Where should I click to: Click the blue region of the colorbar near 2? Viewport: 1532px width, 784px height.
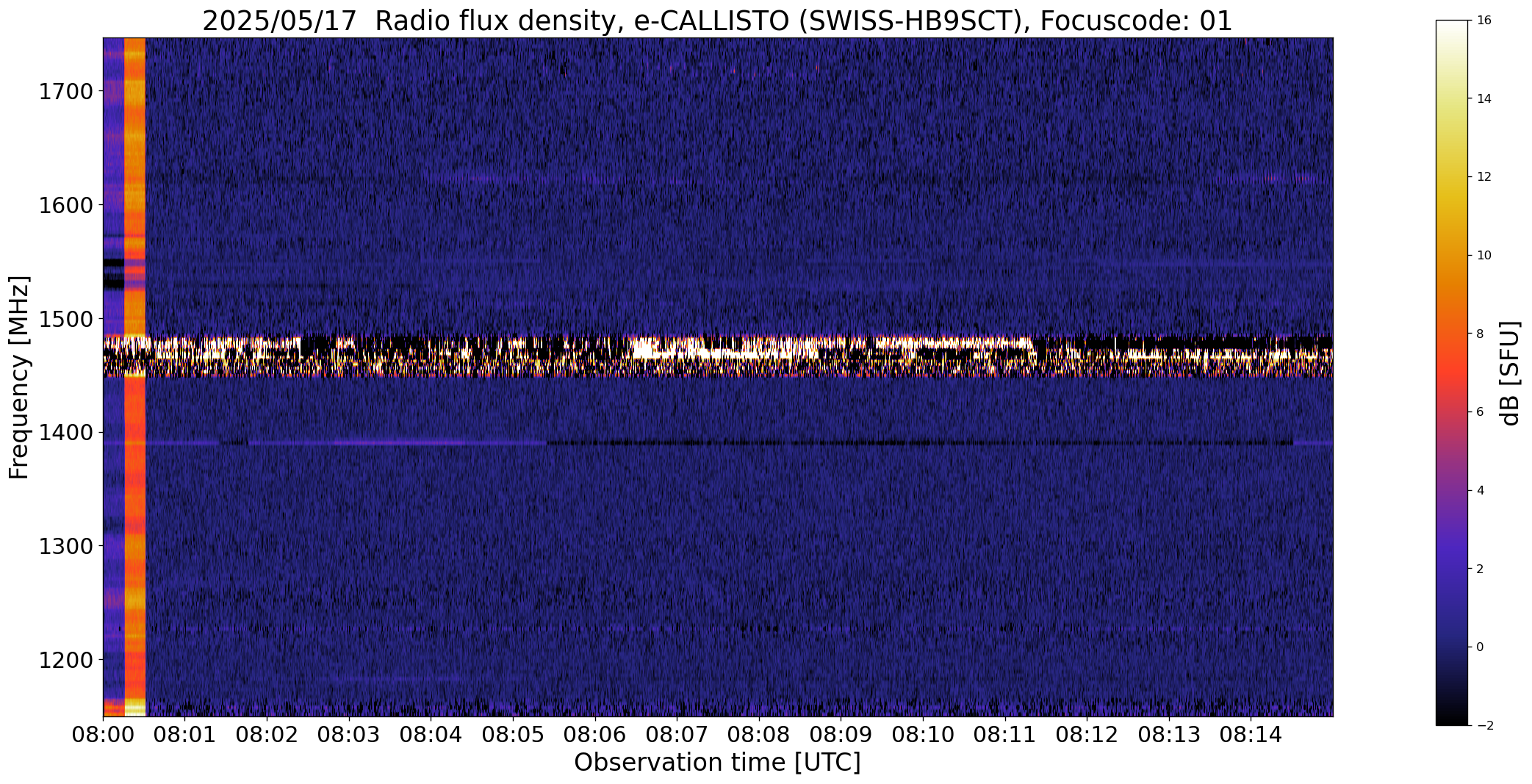tap(1453, 569)
